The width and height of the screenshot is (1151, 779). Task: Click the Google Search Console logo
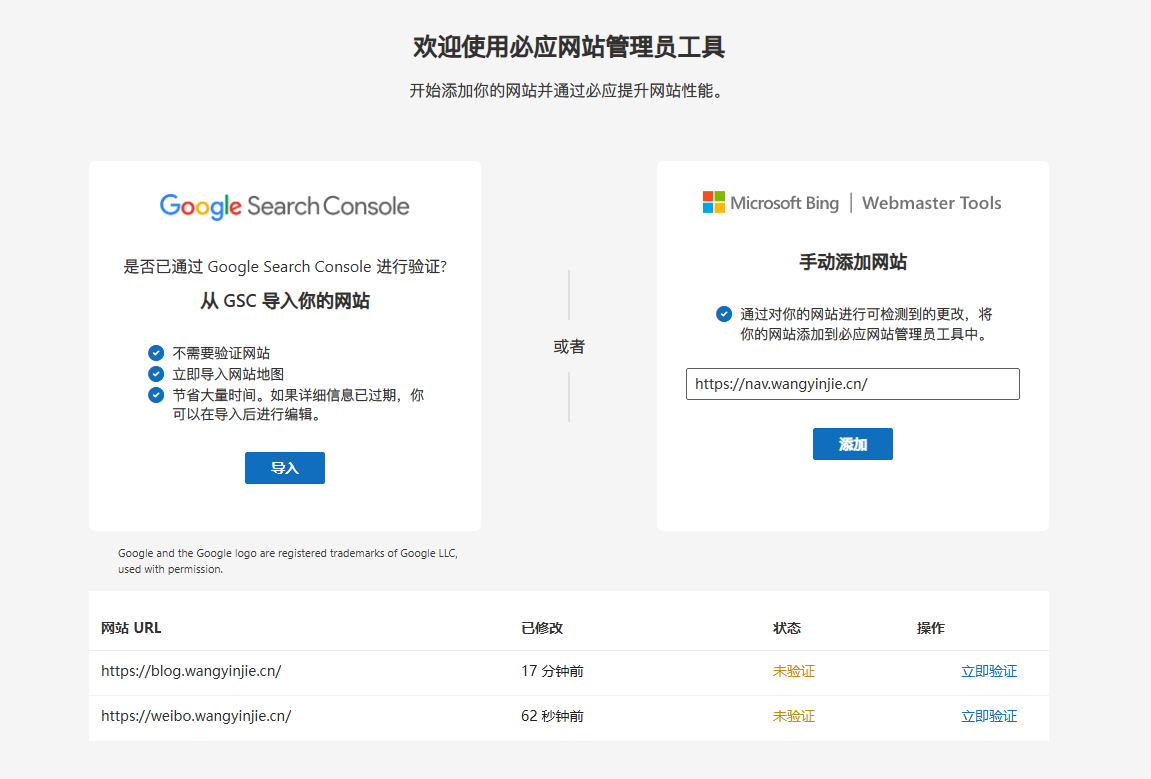(284, 206)
